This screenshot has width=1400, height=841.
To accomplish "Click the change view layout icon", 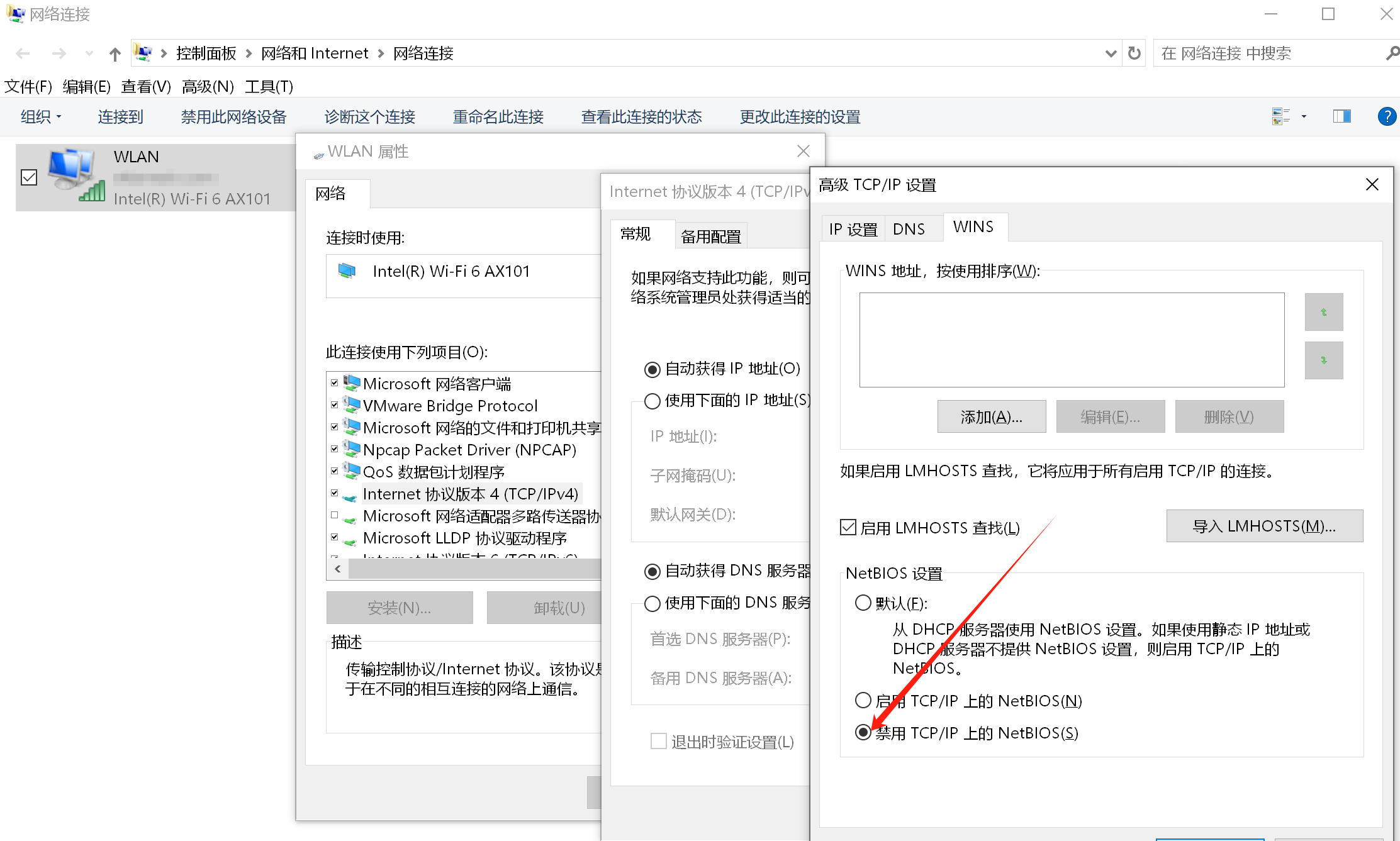I will (1280, 116).
